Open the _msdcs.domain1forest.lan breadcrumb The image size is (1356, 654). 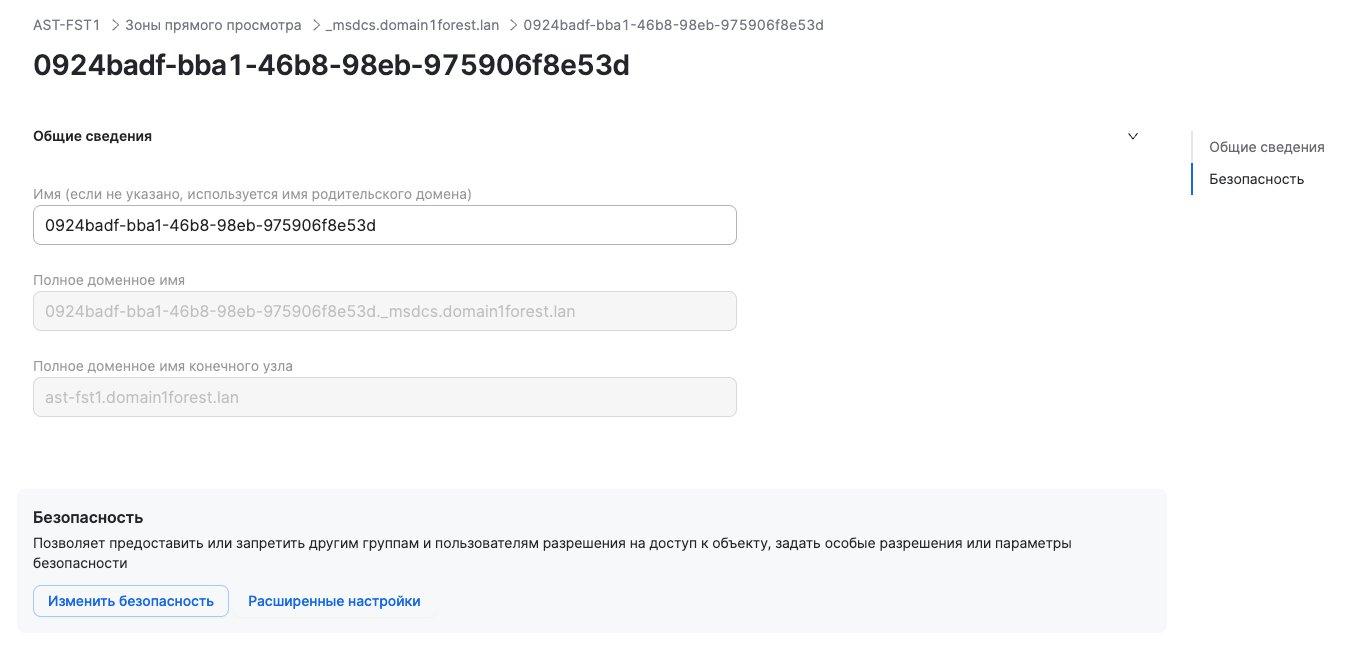[x=412, y=25]
